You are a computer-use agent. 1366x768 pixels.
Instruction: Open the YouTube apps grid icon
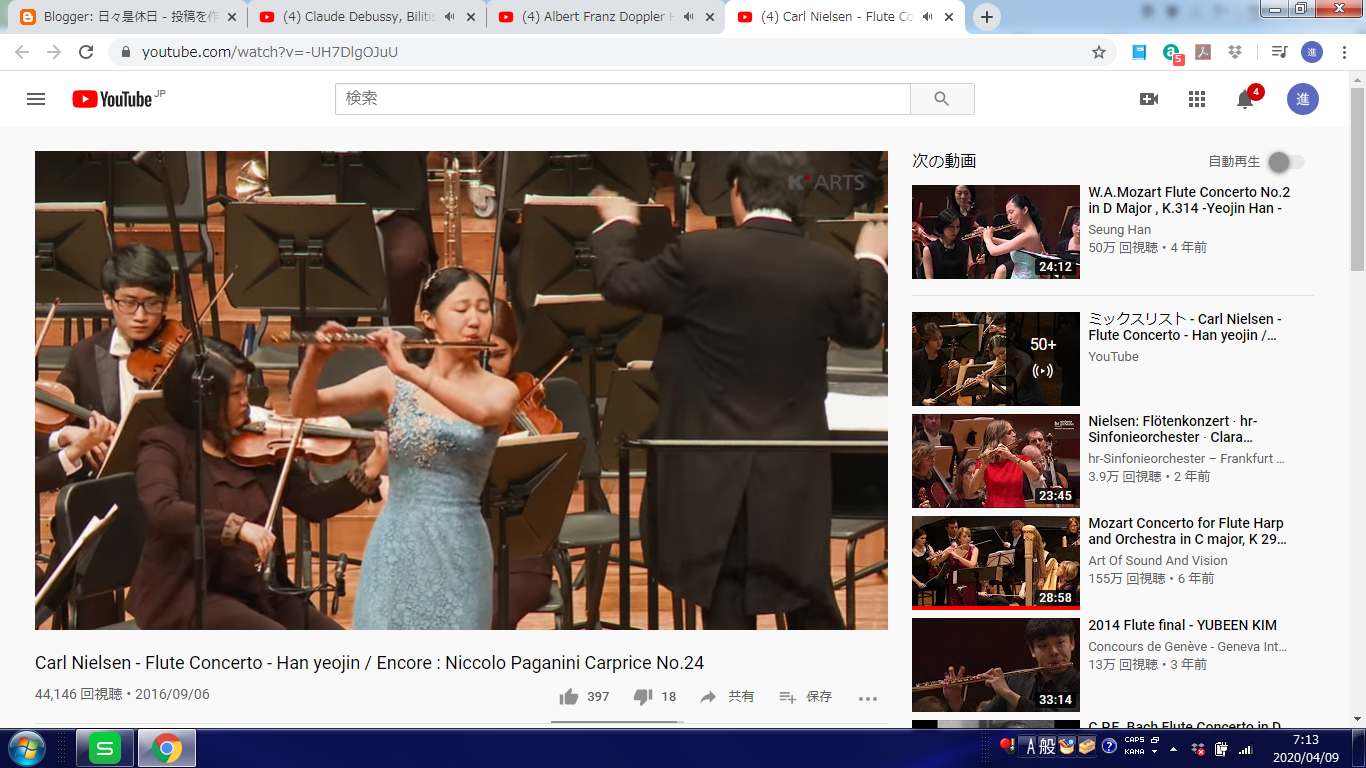click(1197, 99)
